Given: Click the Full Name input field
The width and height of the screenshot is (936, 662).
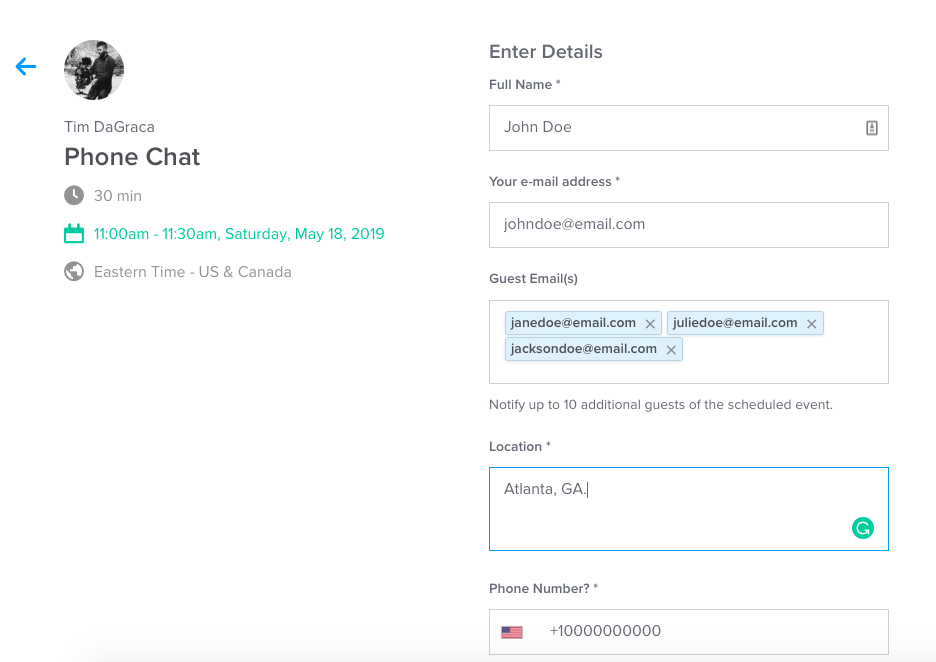Looking at the screenshot, I should (670, 128).
